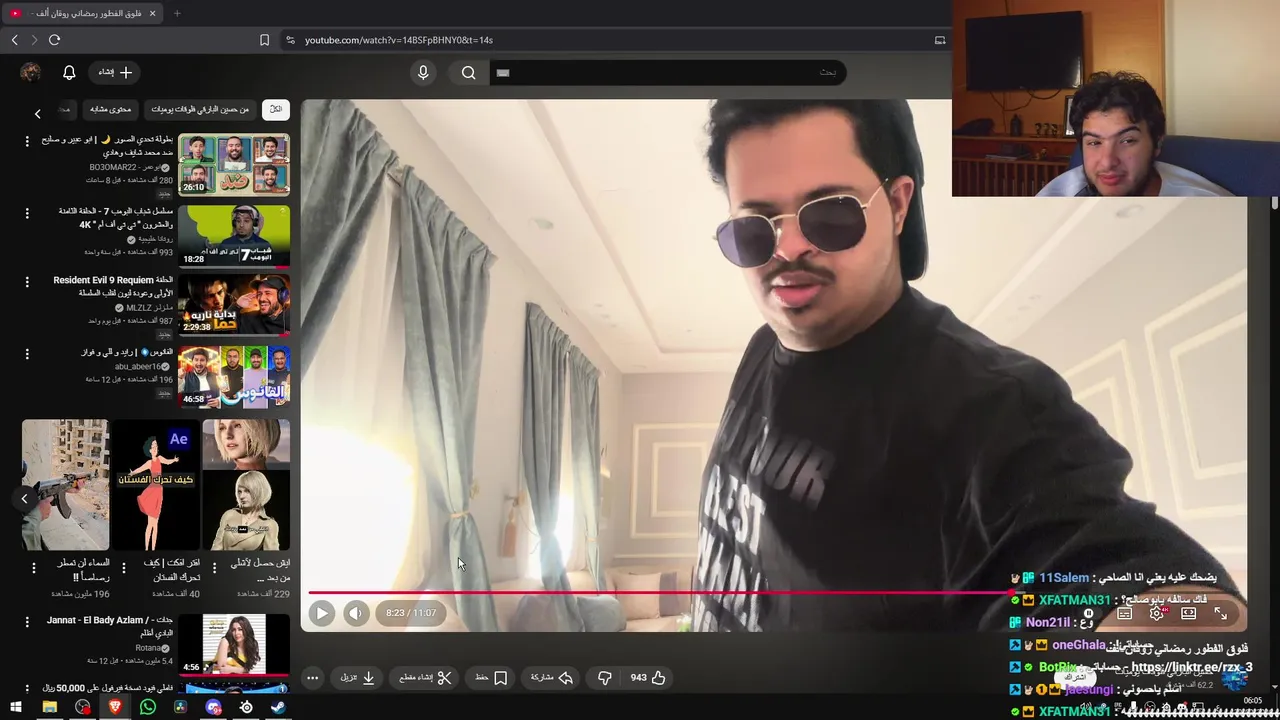Open Brave browser taskbar icon
The width and height of the screenshot is (1280, 720).
point(115,707)
